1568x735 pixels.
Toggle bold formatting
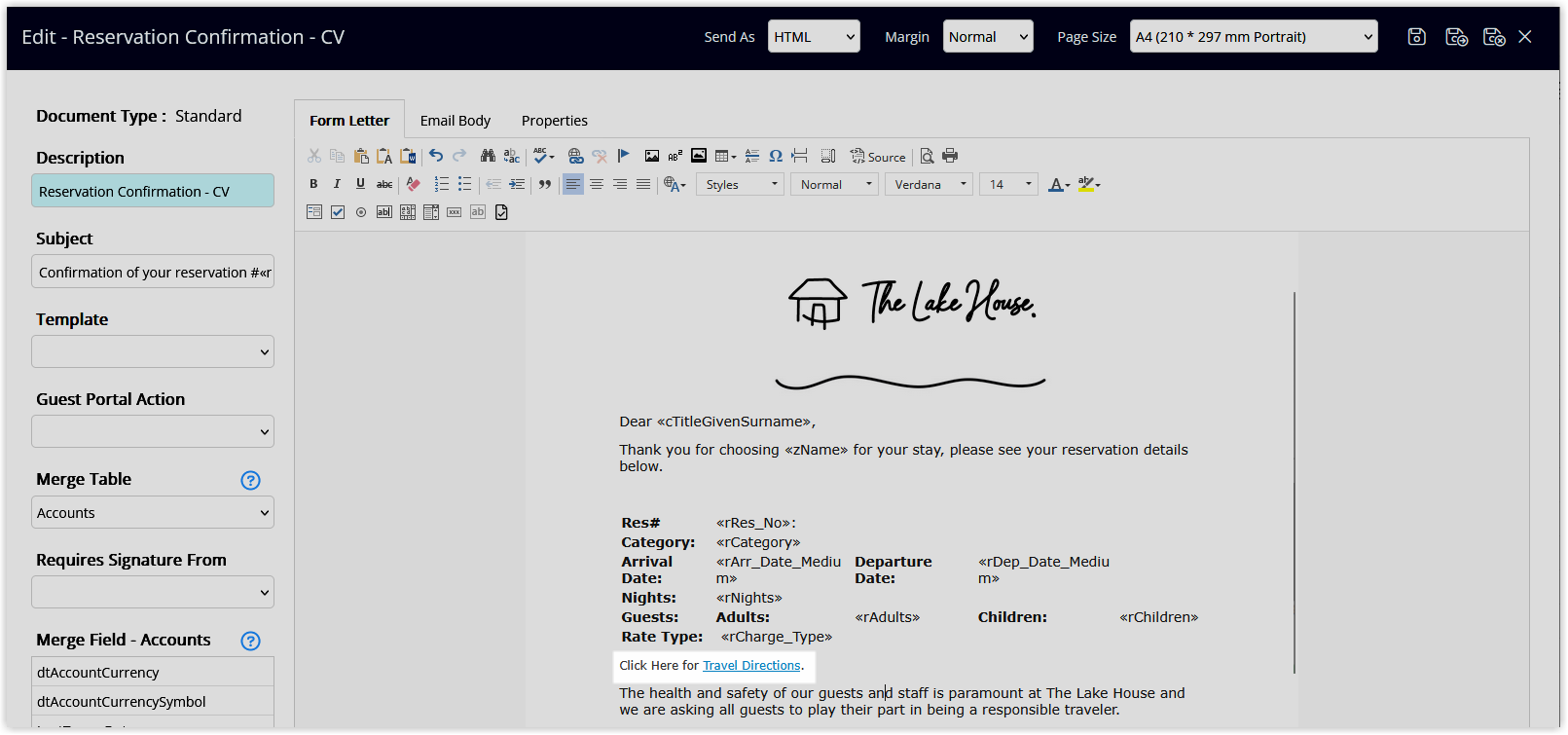tap(313, 184)
